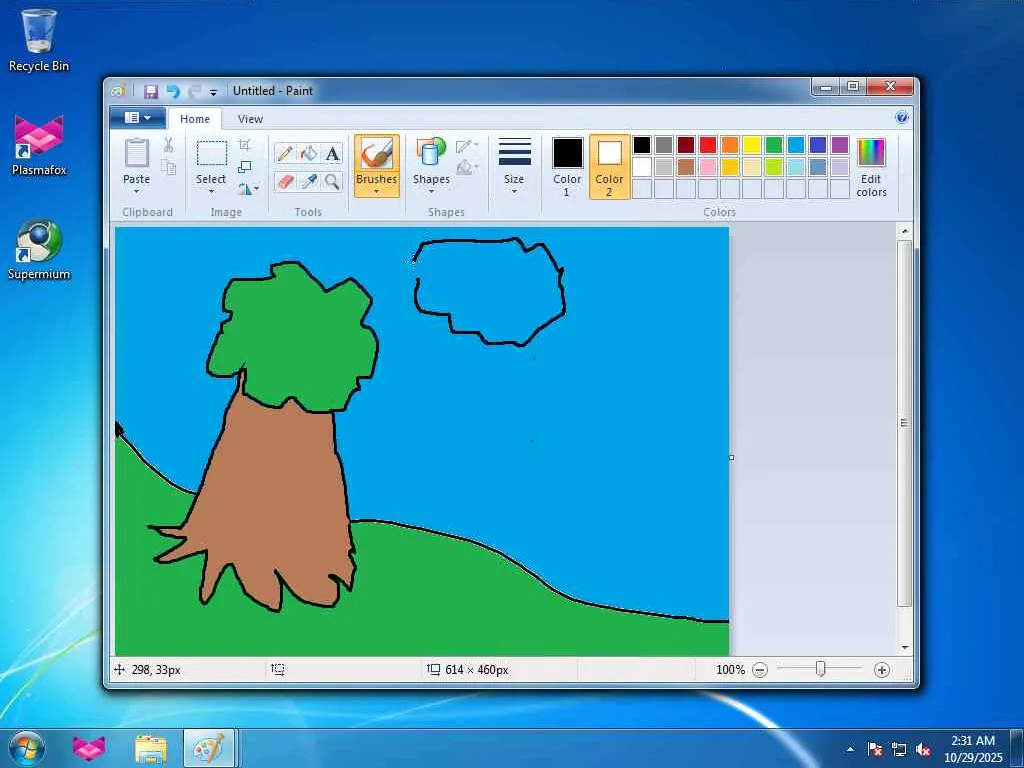This screenshot has height=768, width=1024.
Task: Open the shape Fill dropdown
Action: click(x=467, y=168)
